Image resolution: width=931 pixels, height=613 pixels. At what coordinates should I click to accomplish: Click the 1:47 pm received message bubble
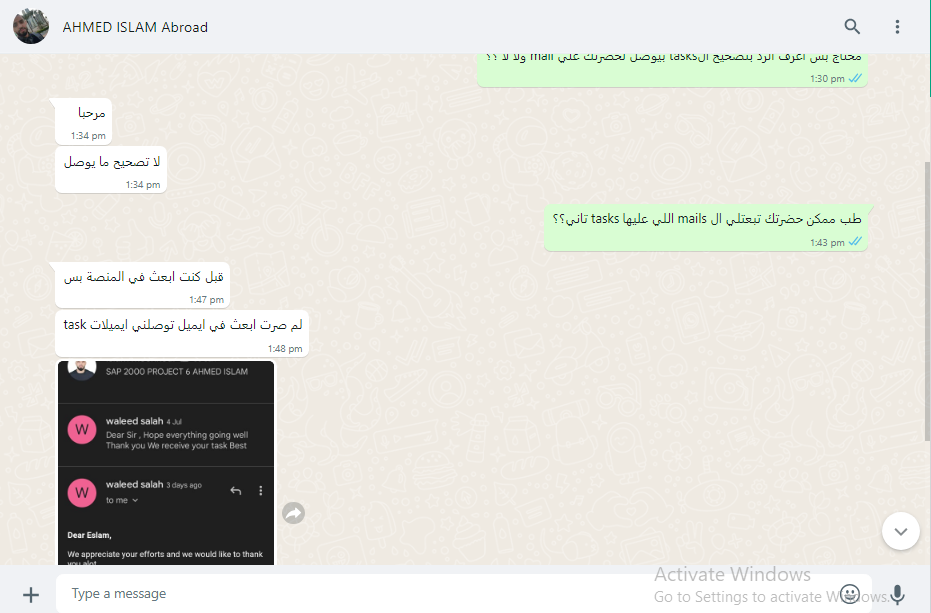(142, 285)
